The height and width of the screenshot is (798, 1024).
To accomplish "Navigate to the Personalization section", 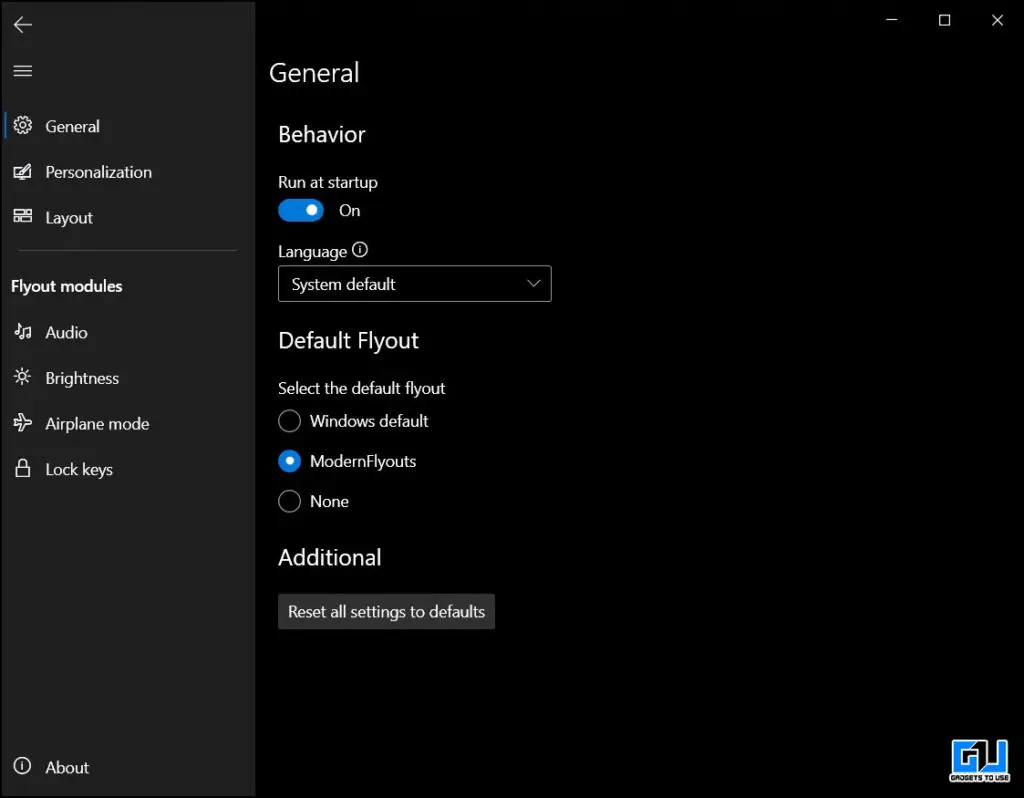I will pos(99,172).
